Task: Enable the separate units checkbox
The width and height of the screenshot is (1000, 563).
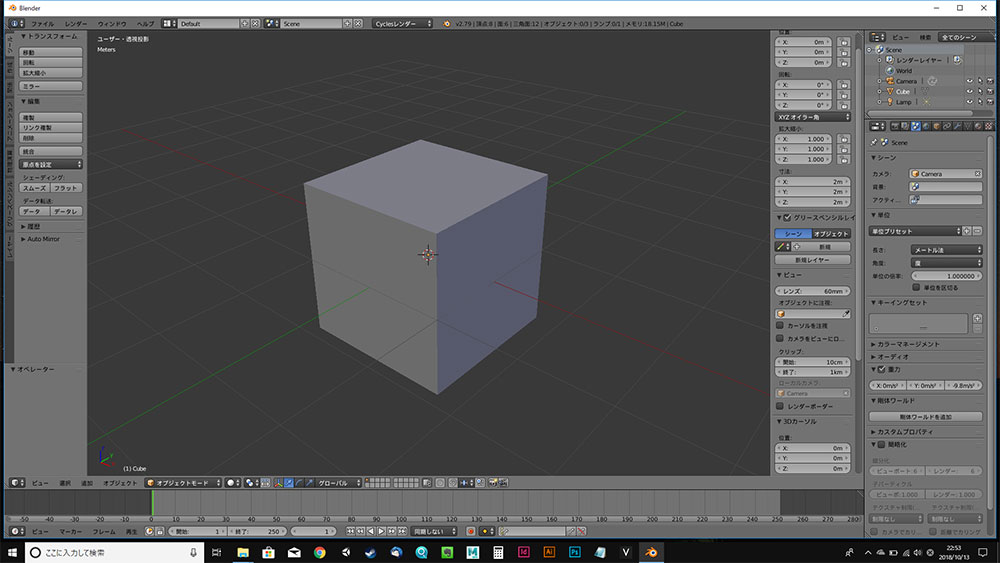Action: click(916, 287)
